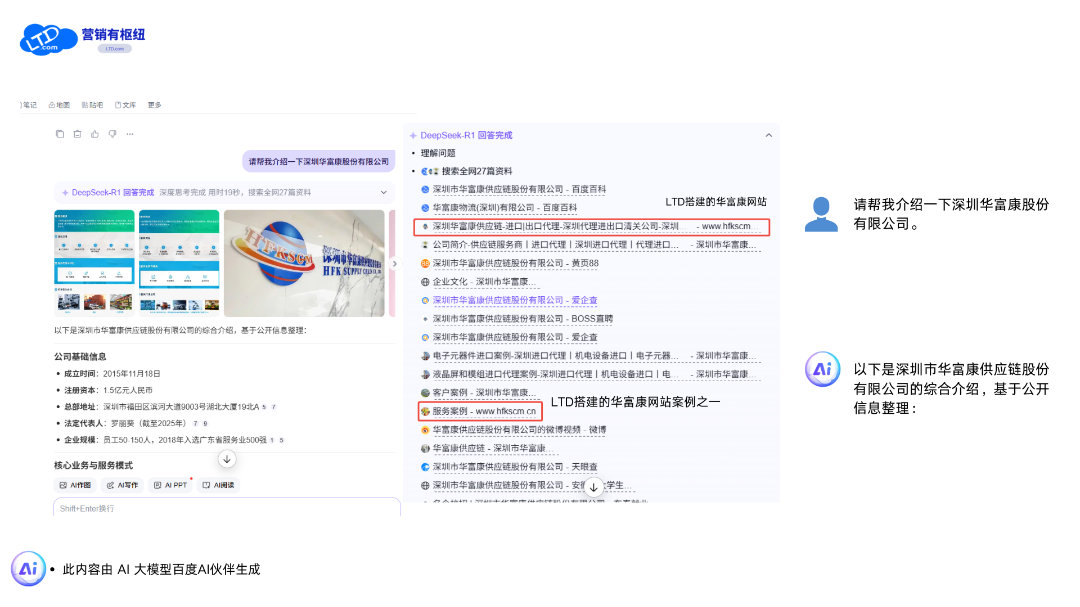Open 公司简介-供应链服务商 source link
The height and width of the screenshot is (607, 1080).
594,245
